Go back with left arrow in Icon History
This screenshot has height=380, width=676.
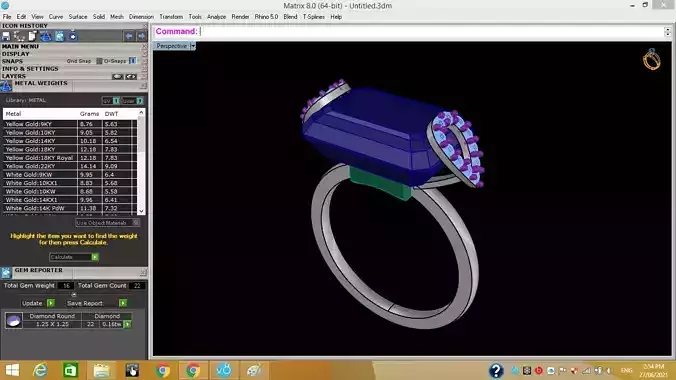click(129, 36)
